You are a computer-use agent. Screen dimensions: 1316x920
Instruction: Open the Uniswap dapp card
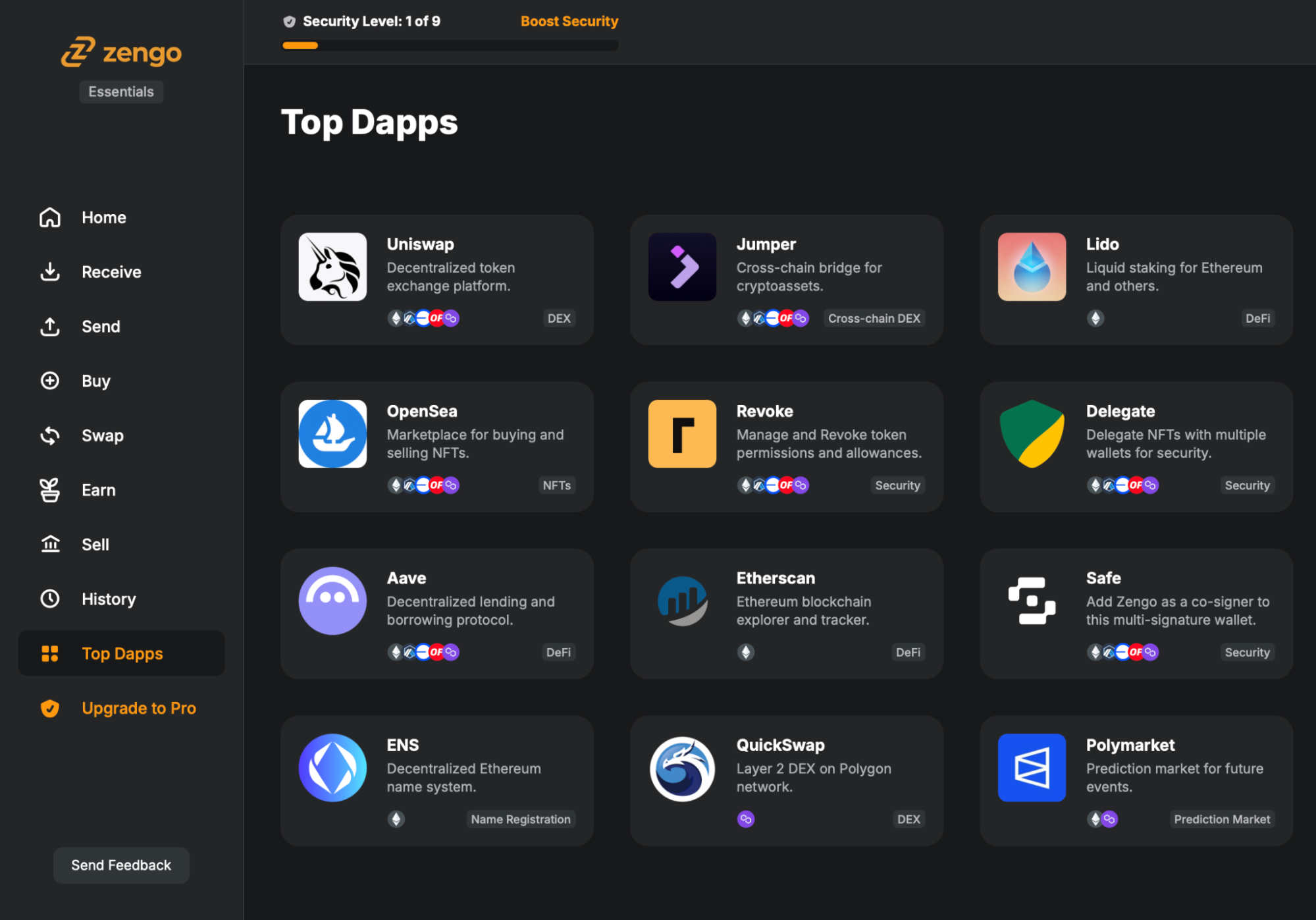(436, 279)
